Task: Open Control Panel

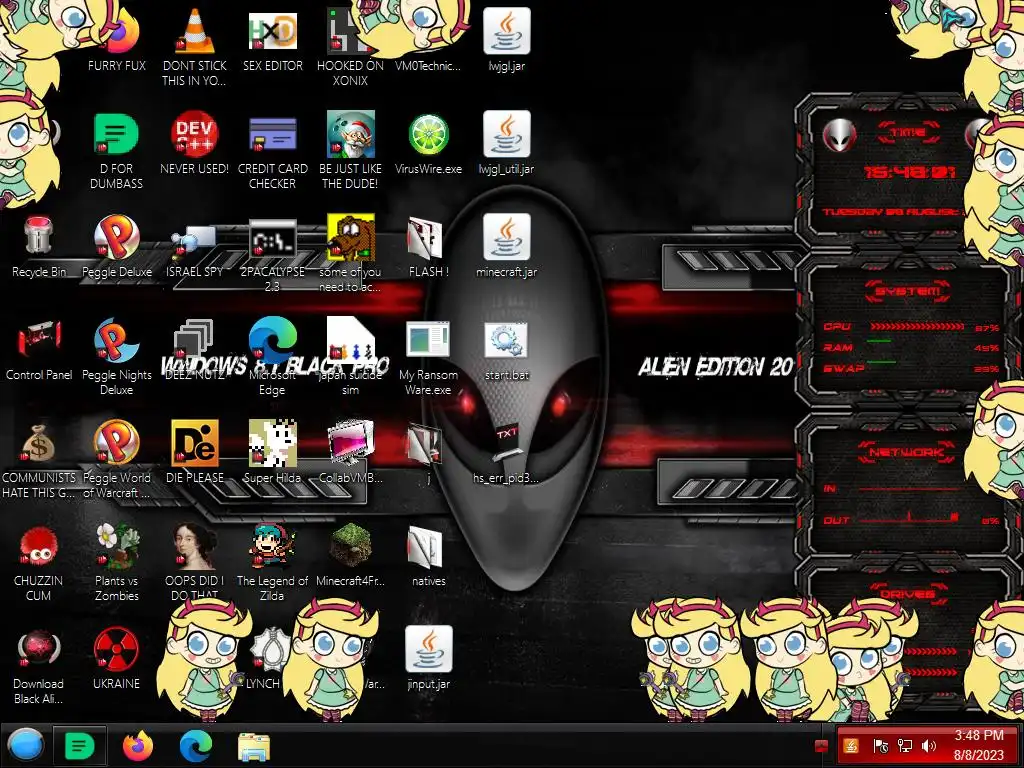Action: (39, 340)
